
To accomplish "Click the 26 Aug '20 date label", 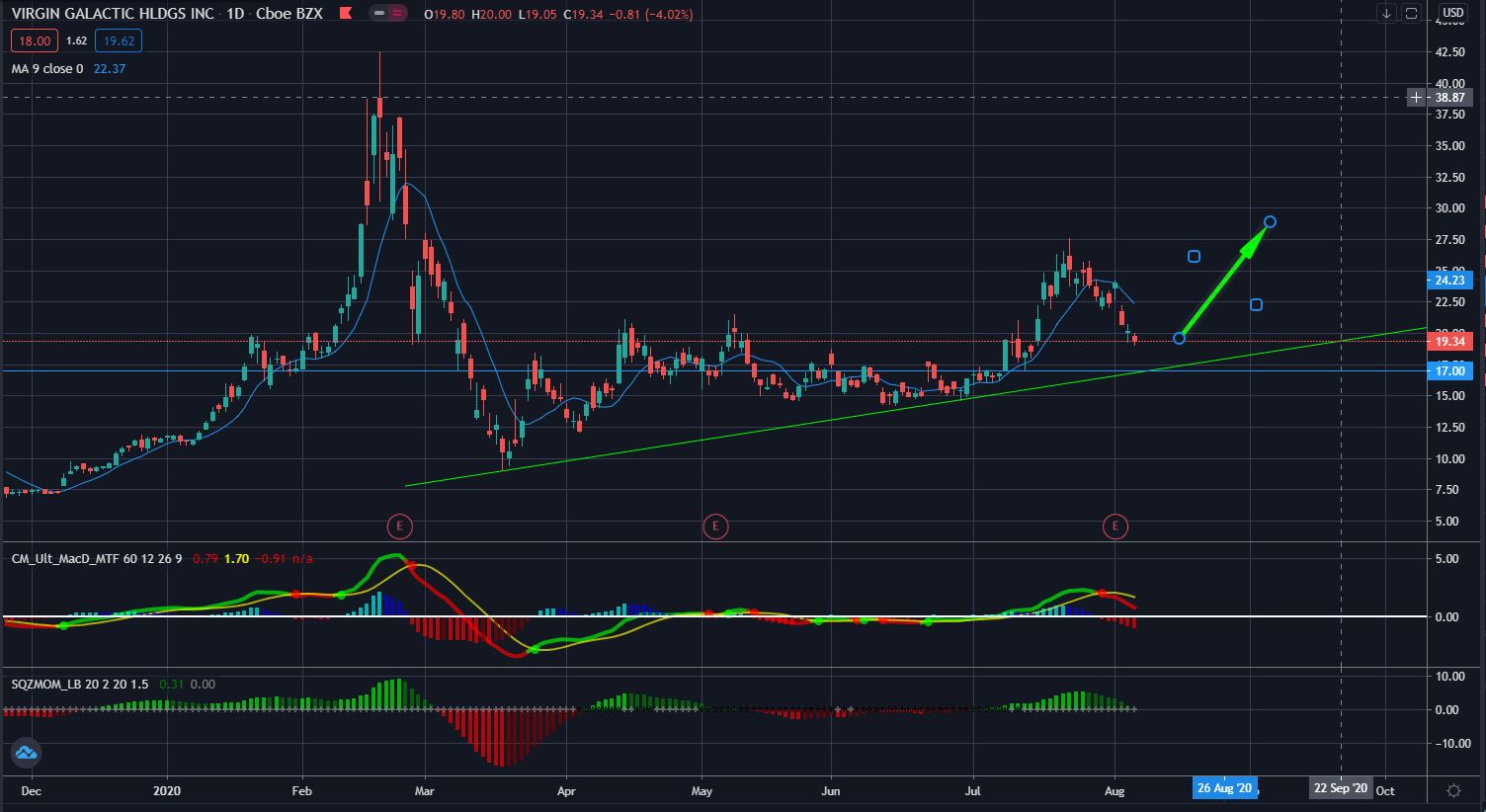I will tap(1224, 788).
